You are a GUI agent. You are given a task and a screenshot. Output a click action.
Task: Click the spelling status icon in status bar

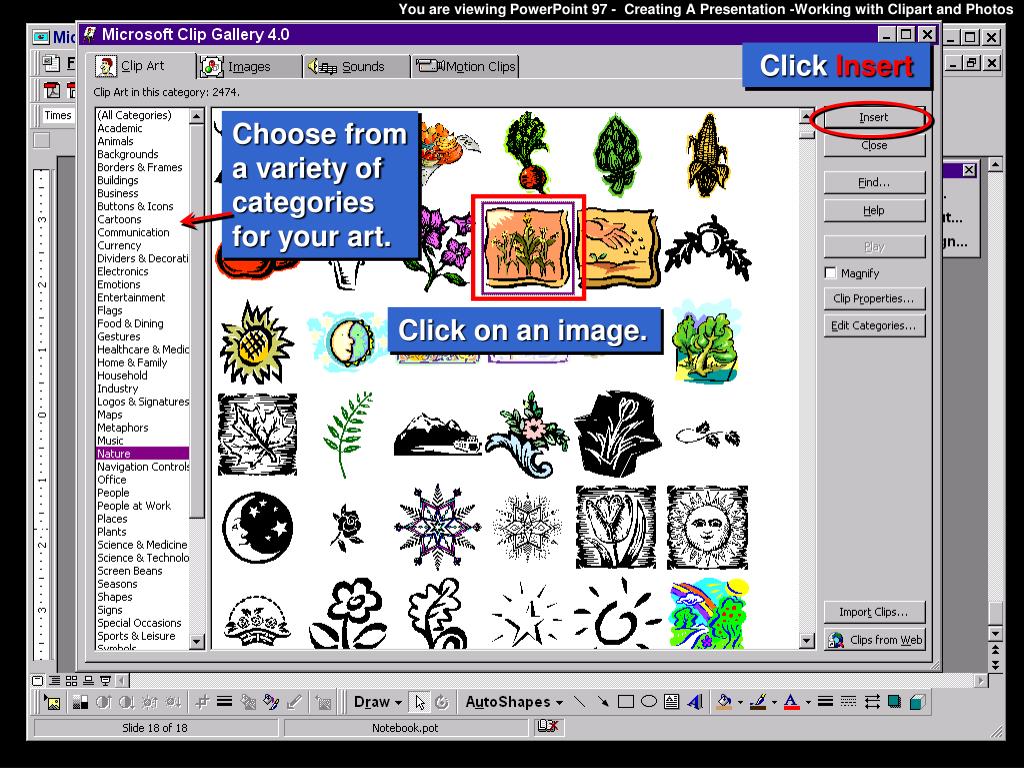pos(548,726)
